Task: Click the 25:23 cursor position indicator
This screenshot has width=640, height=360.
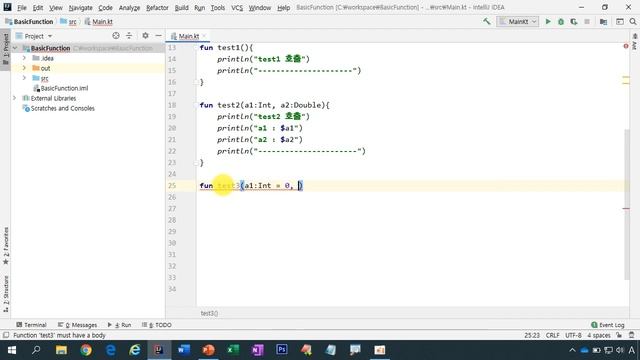Action: point(532,335)
